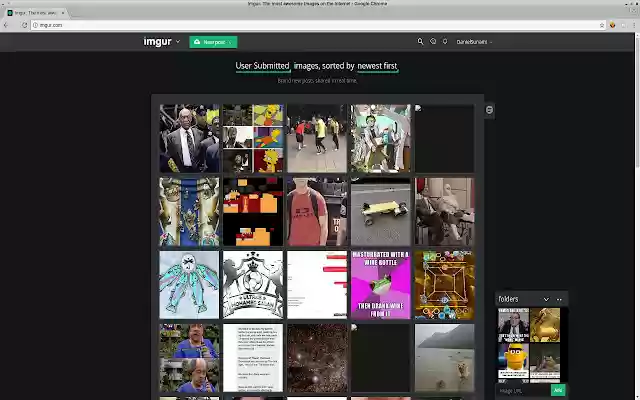The height and width of the screenshot is (400, 640).
Task: Open the pink wine bottle meme thumbnail
Action: [x=381, y=285]
